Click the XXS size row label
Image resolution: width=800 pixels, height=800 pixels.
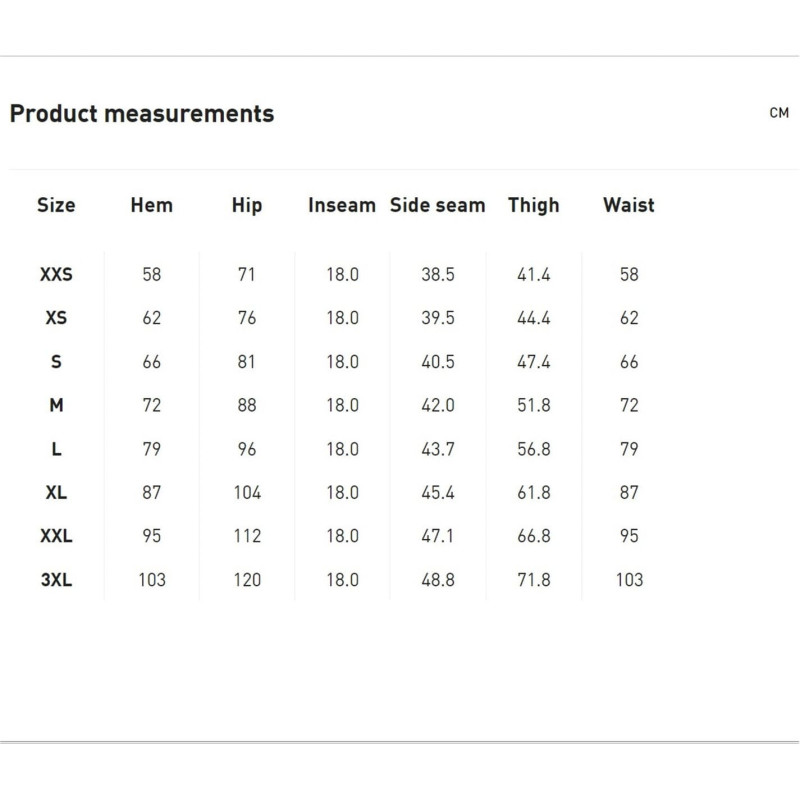point(56,275)
